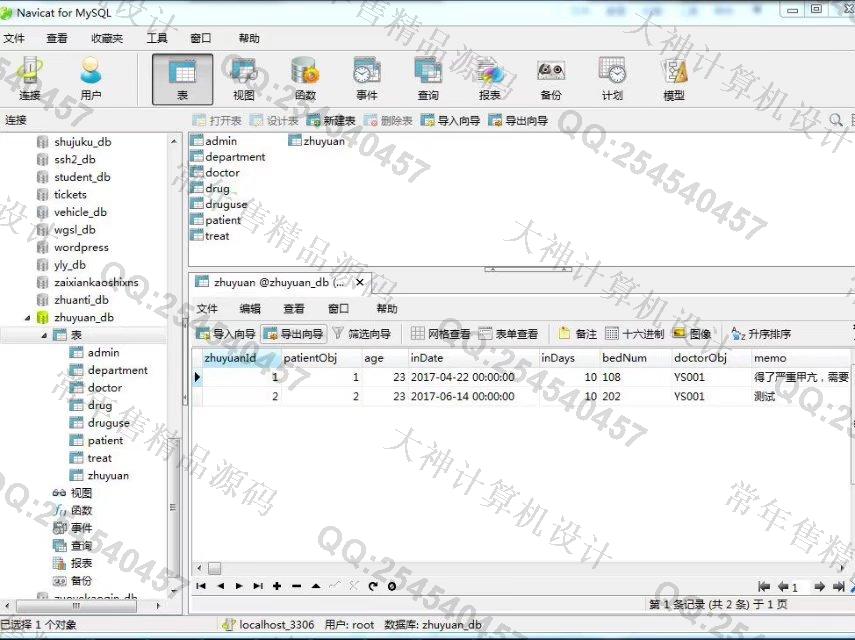Open the 模型 (Model) toolbar icon
The height and width of the screenshot is (640, 855).
tap(673, 80)
